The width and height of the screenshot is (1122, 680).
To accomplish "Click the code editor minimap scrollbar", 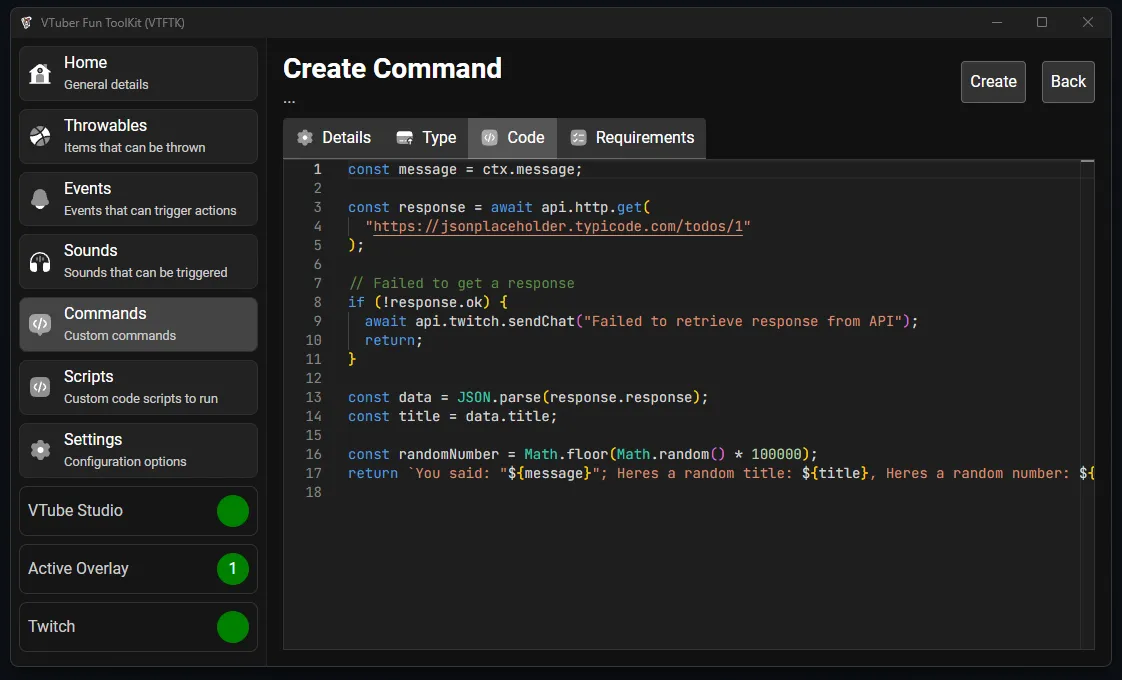I will click(1087, 400).
